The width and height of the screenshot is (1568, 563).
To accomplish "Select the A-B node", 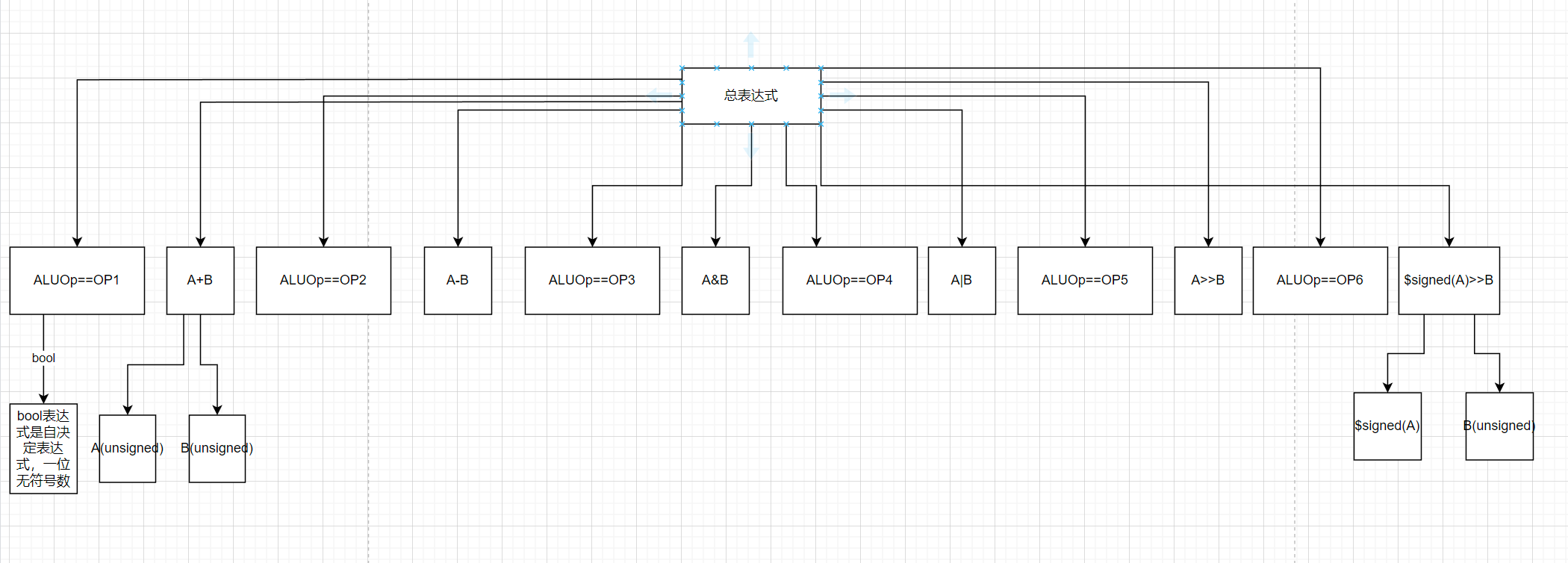I will click(x=458, y=280).
